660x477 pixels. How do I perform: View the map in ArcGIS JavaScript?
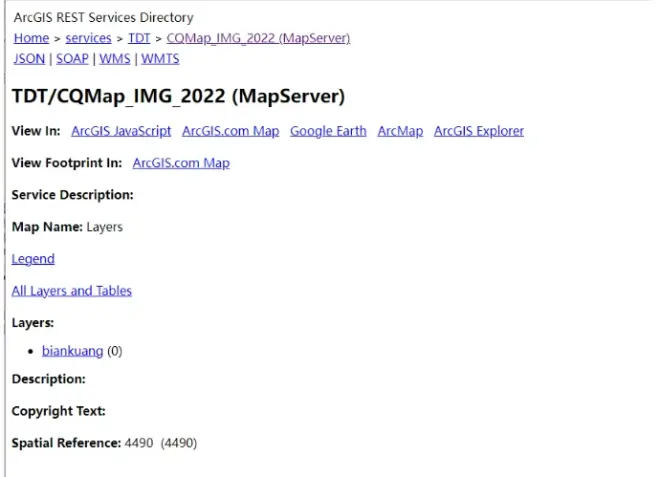click(121, 131)
